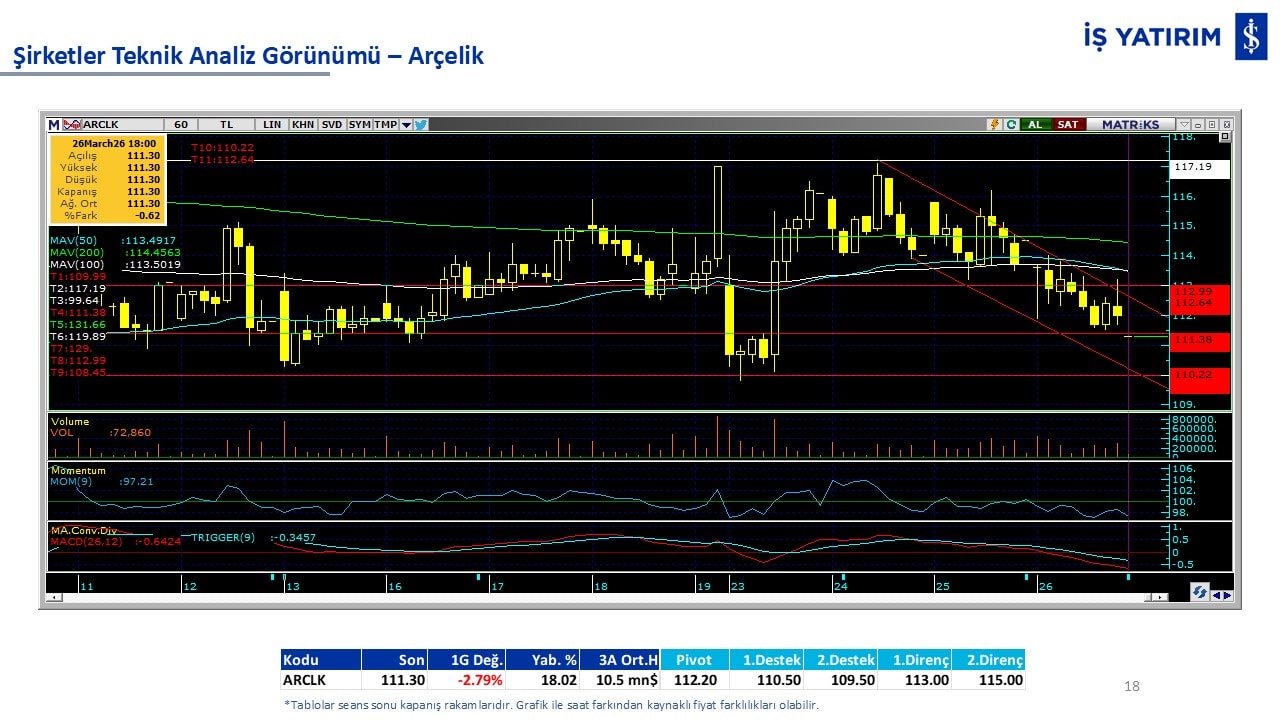
Task: Expand the dropdown arrow after TMP
Action: point(406,125)
